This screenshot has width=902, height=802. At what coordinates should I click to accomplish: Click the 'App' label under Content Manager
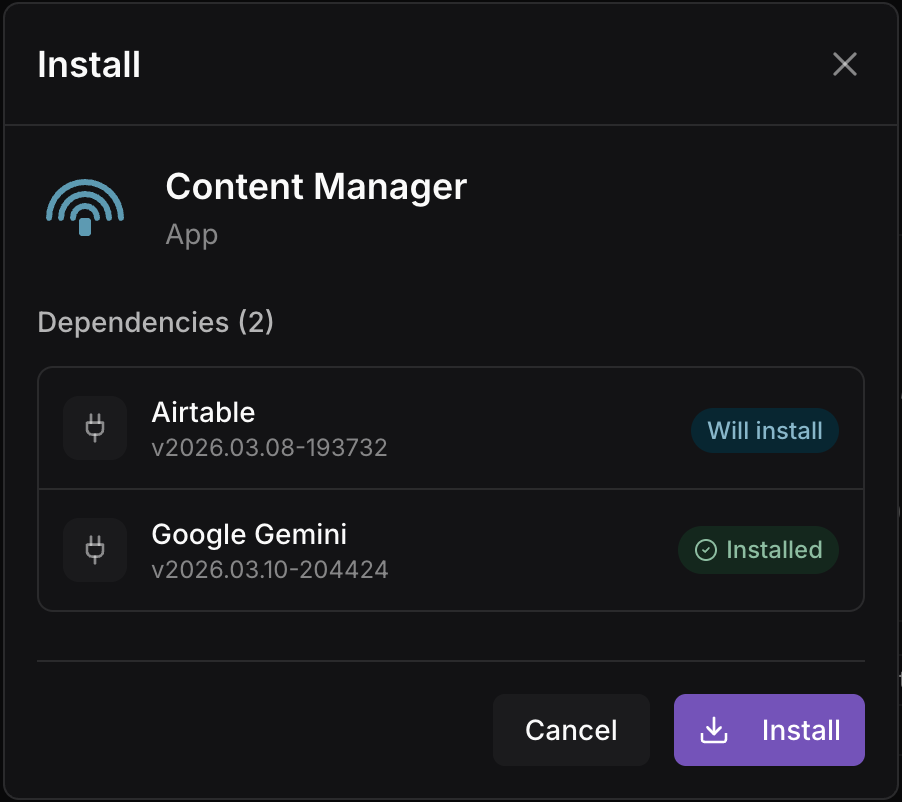tap(191, 235)
